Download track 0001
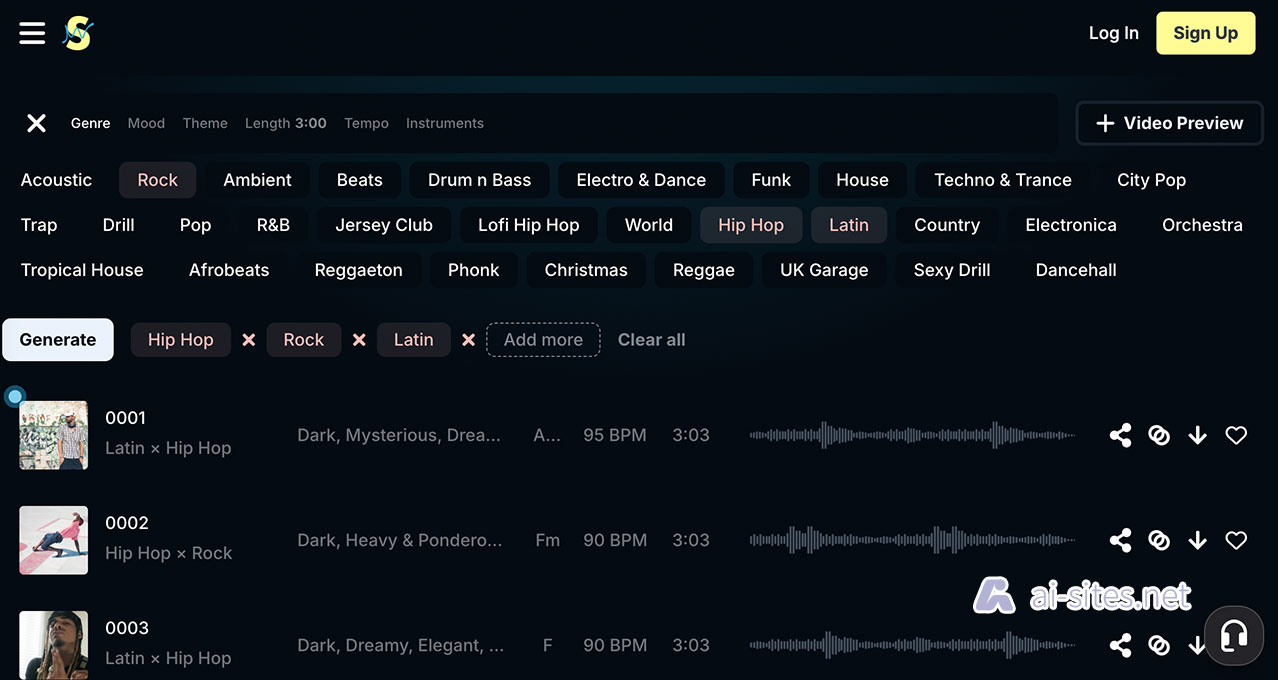The width and height of the screenshot is (1278, 680). (x=1197, y=435)
